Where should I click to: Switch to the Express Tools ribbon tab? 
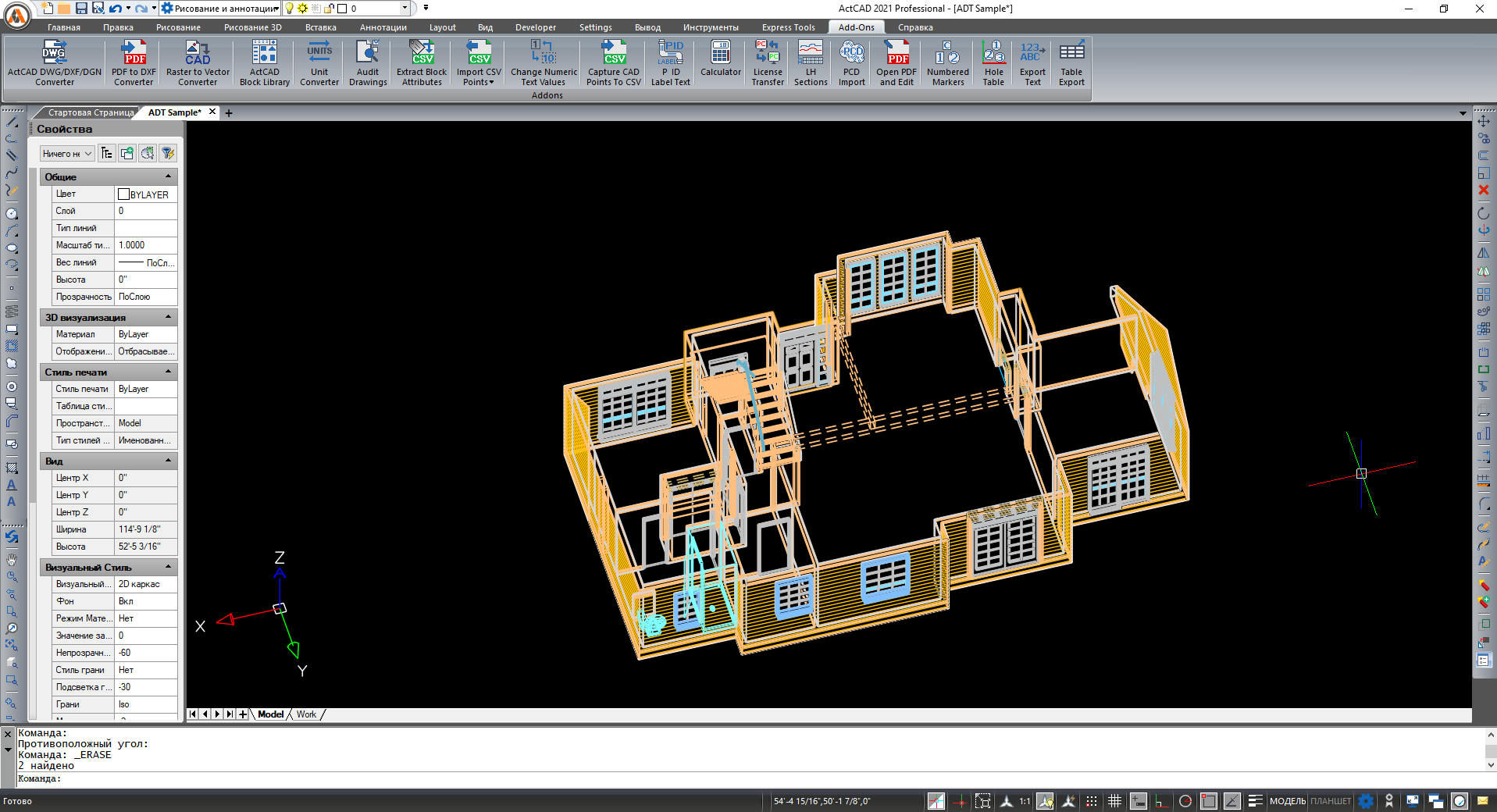788,27
